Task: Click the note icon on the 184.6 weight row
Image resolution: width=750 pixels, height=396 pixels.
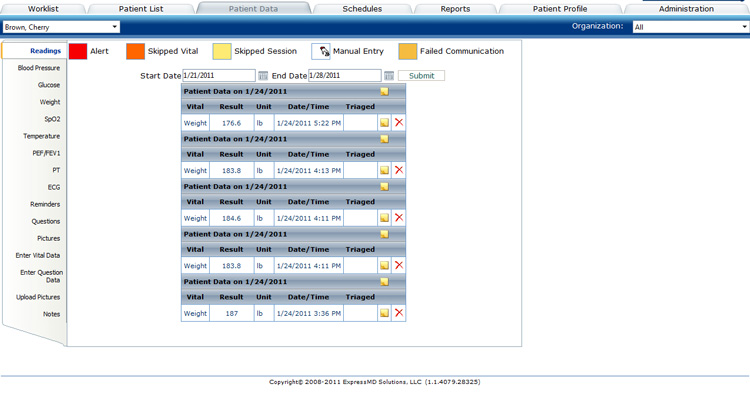Action: click(x=385, y=218)
